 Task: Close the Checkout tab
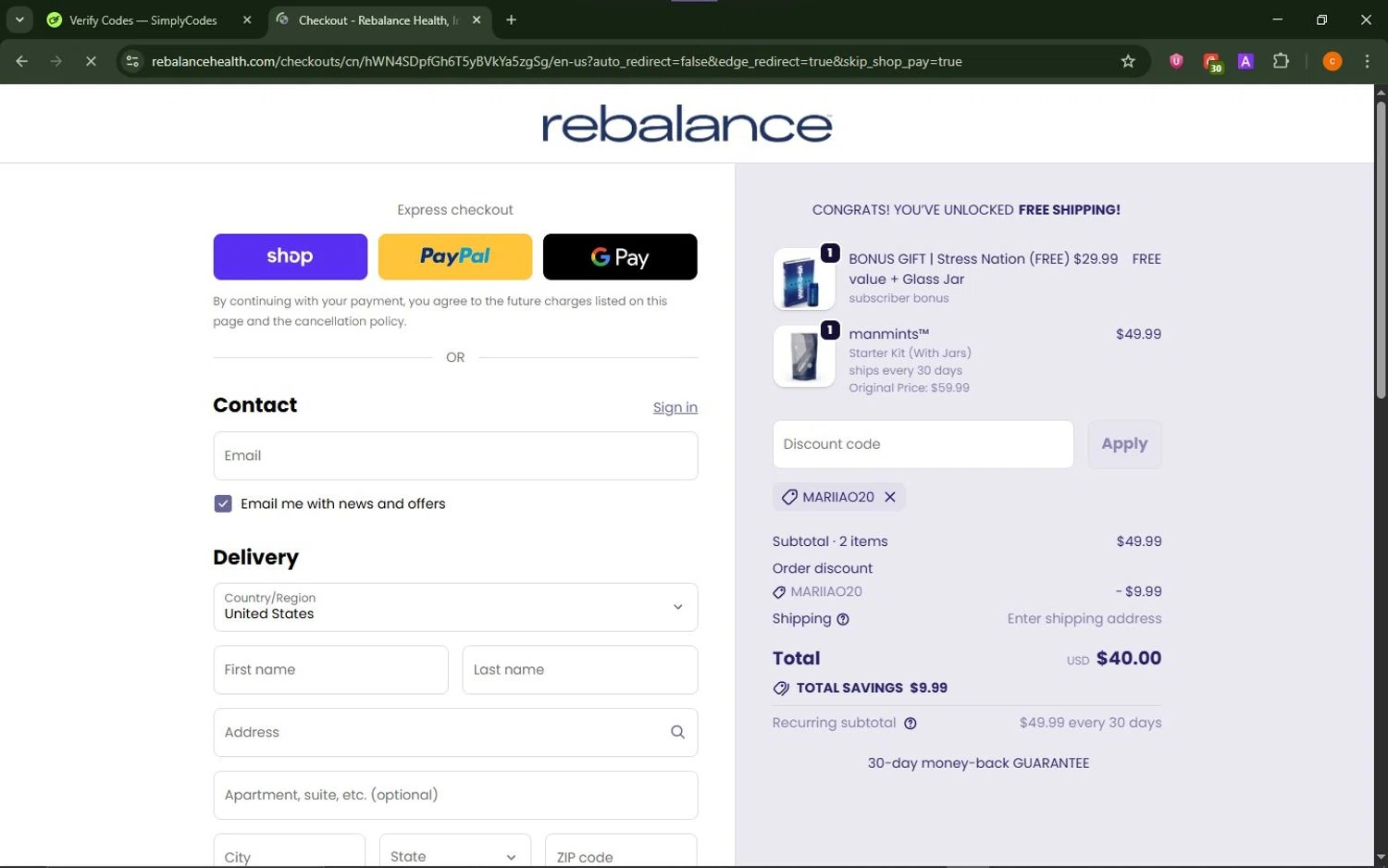(477, 19)
